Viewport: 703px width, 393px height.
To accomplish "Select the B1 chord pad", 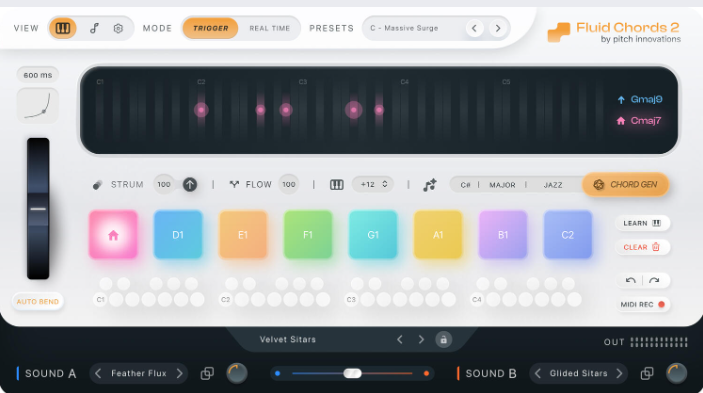I will tap(503, 234).
